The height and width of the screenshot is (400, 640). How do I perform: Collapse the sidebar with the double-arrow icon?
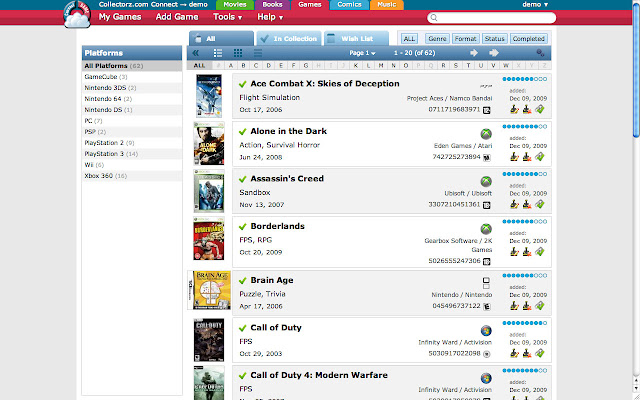tap(196, 53)
